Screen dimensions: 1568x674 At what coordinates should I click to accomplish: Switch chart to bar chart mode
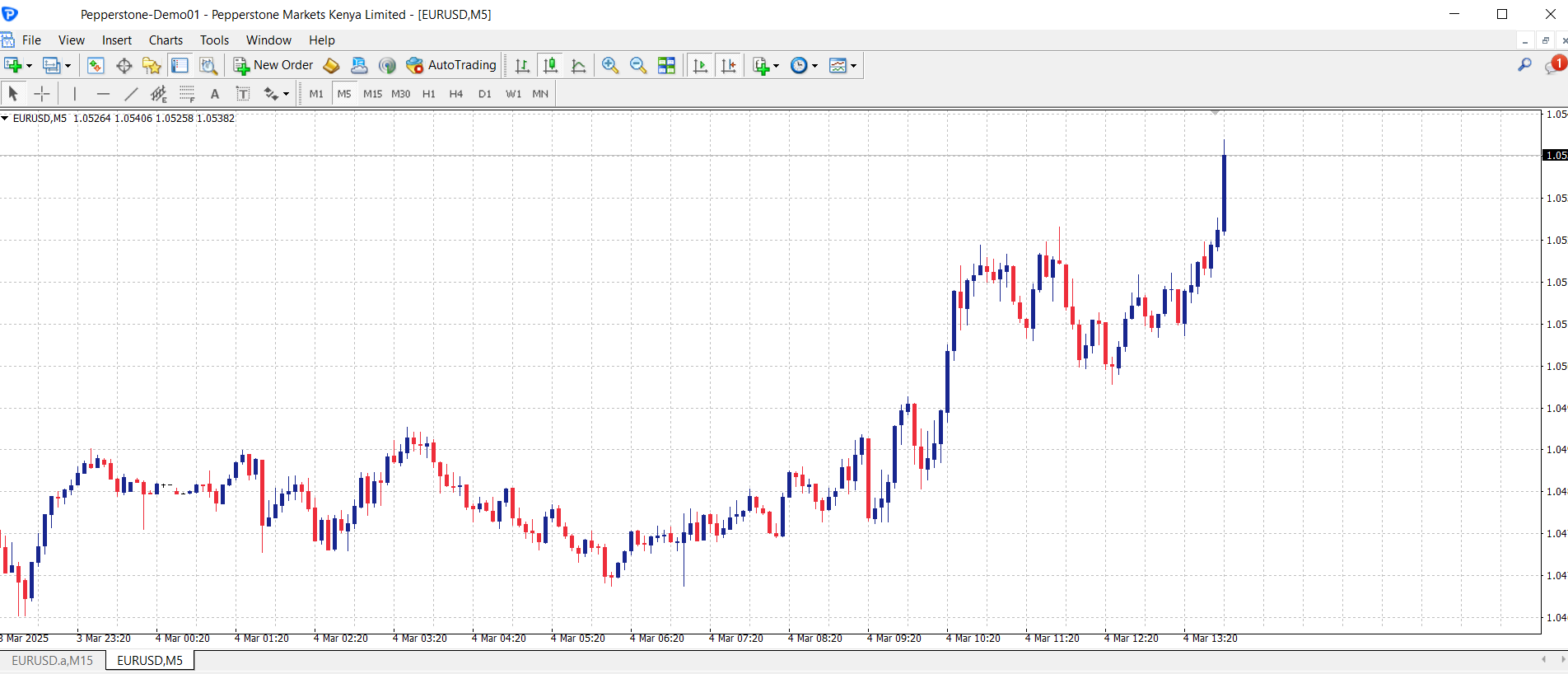[522, 65]
